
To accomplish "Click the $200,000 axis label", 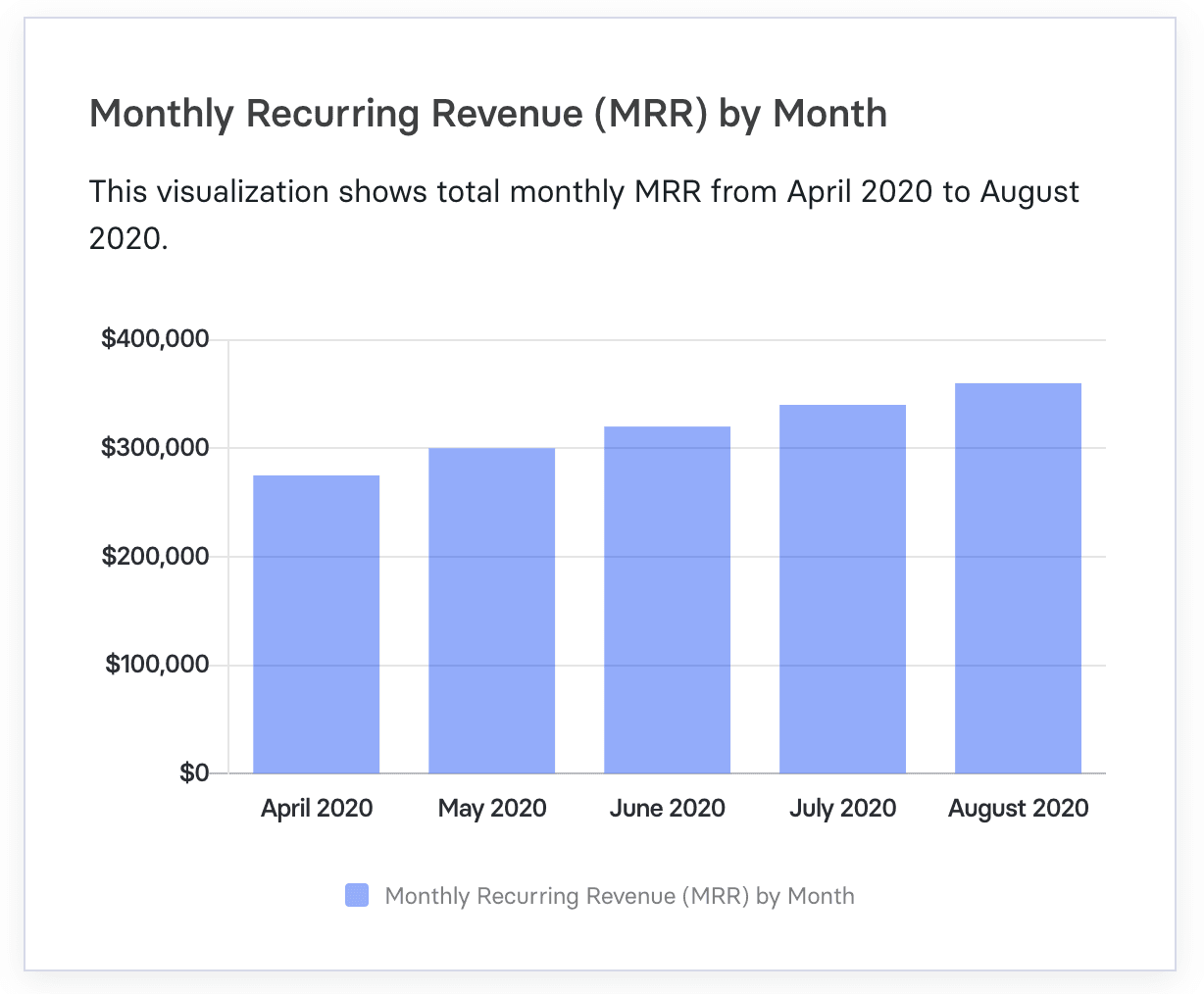I will [x=155, y=557].
